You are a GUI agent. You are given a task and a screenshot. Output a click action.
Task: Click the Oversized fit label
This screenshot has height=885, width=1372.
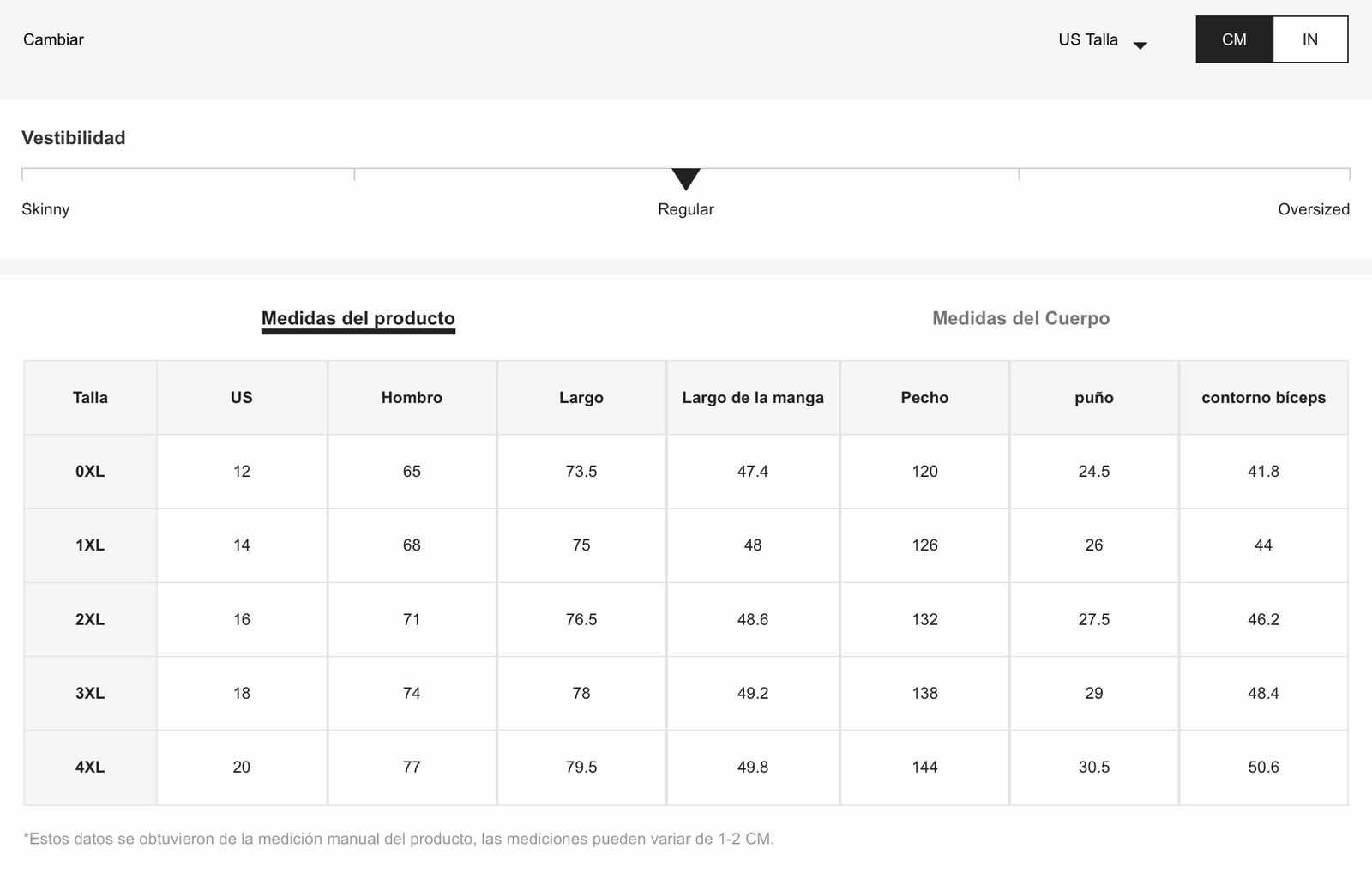(1313, 209)
